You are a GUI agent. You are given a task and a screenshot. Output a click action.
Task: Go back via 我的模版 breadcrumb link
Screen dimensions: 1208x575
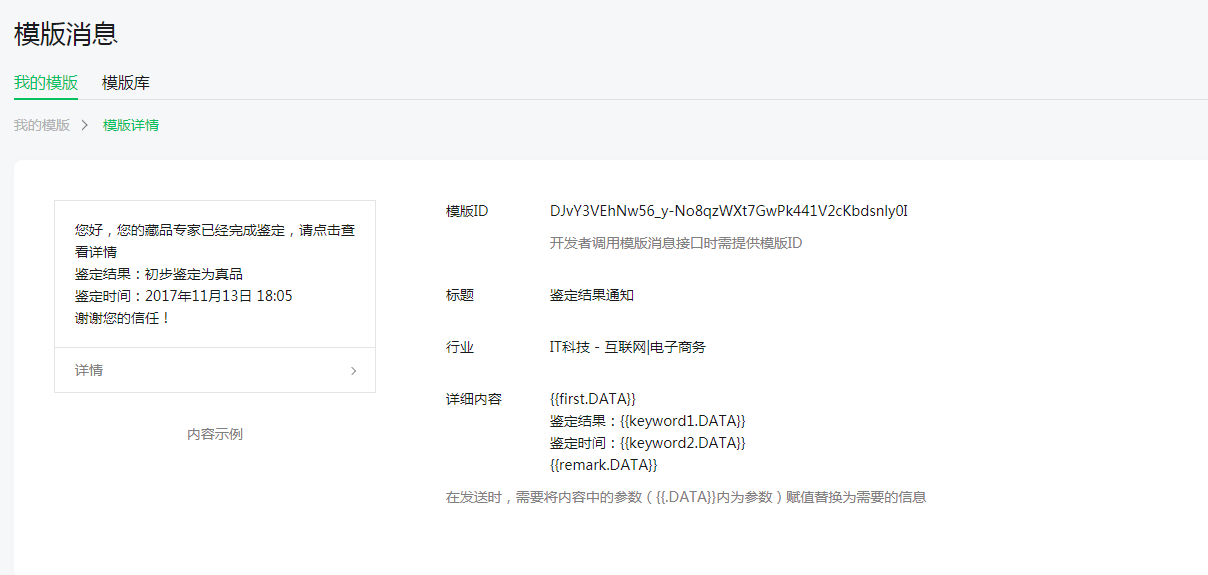42,125
